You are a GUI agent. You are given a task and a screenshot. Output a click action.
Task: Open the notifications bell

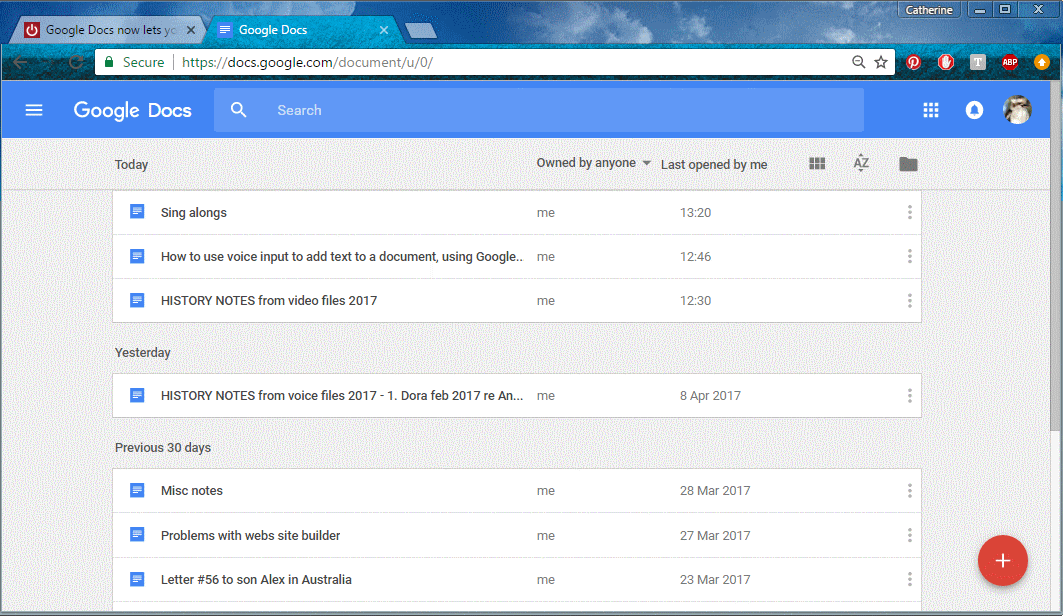pyautogui.click(x=974, y=110)
